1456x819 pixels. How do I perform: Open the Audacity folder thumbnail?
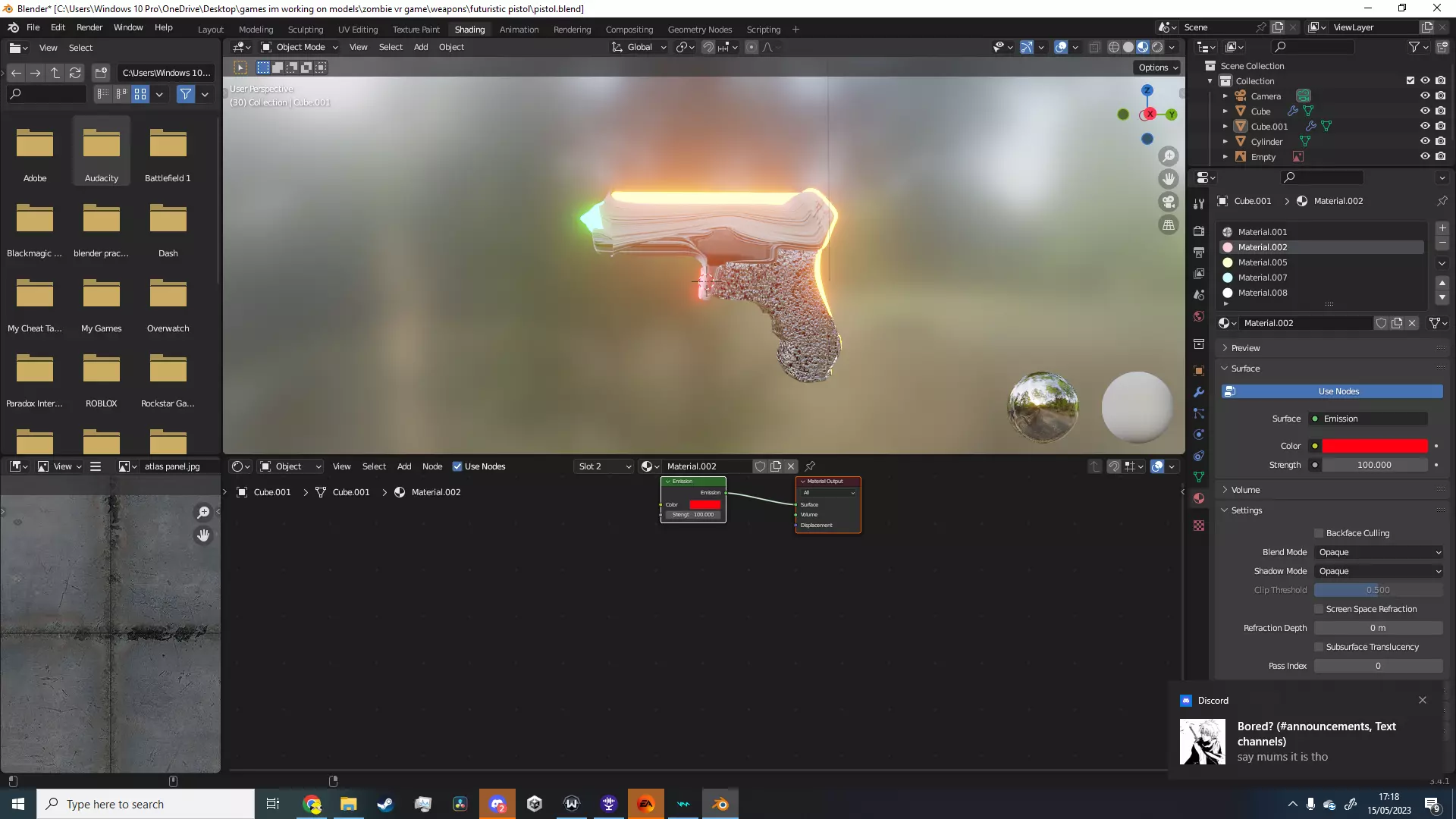[x=102, y=150]
